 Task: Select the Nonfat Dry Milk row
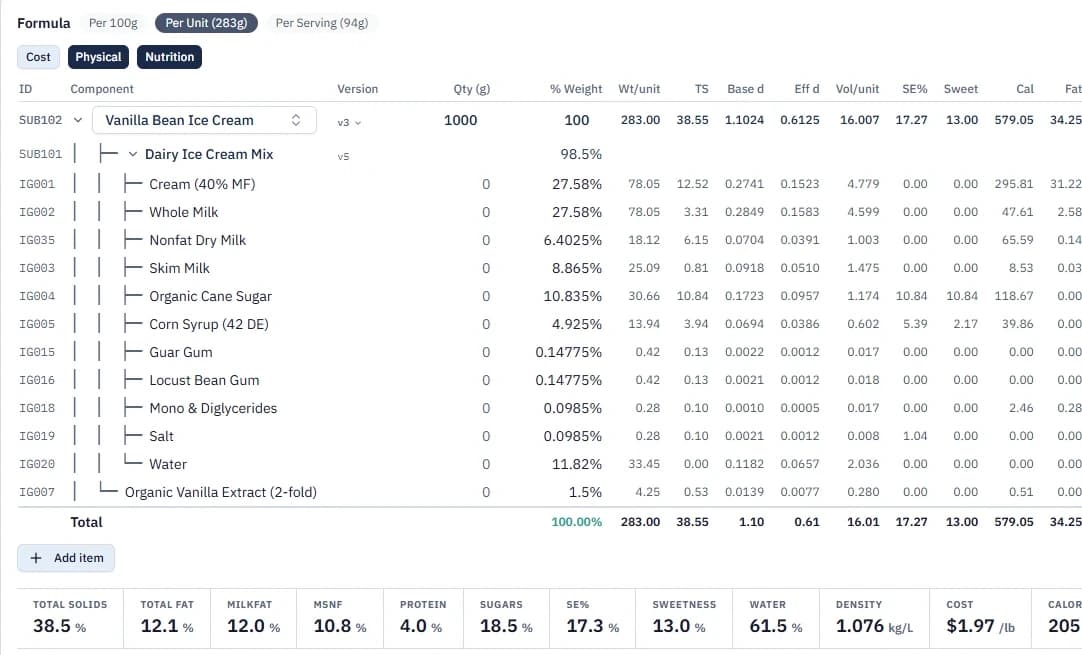pyautogui.click(x=549, y=240)
